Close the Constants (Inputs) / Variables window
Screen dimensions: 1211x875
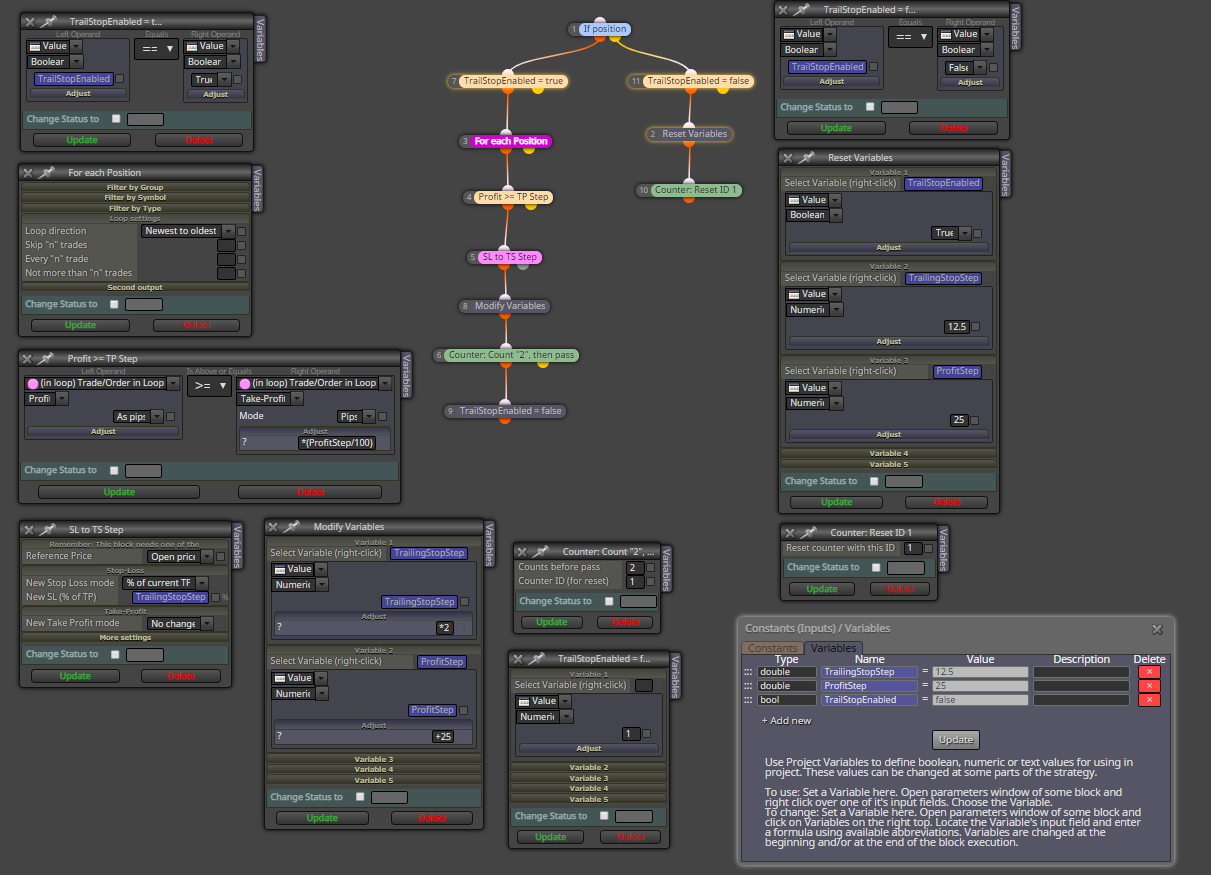coord(1157,629)
